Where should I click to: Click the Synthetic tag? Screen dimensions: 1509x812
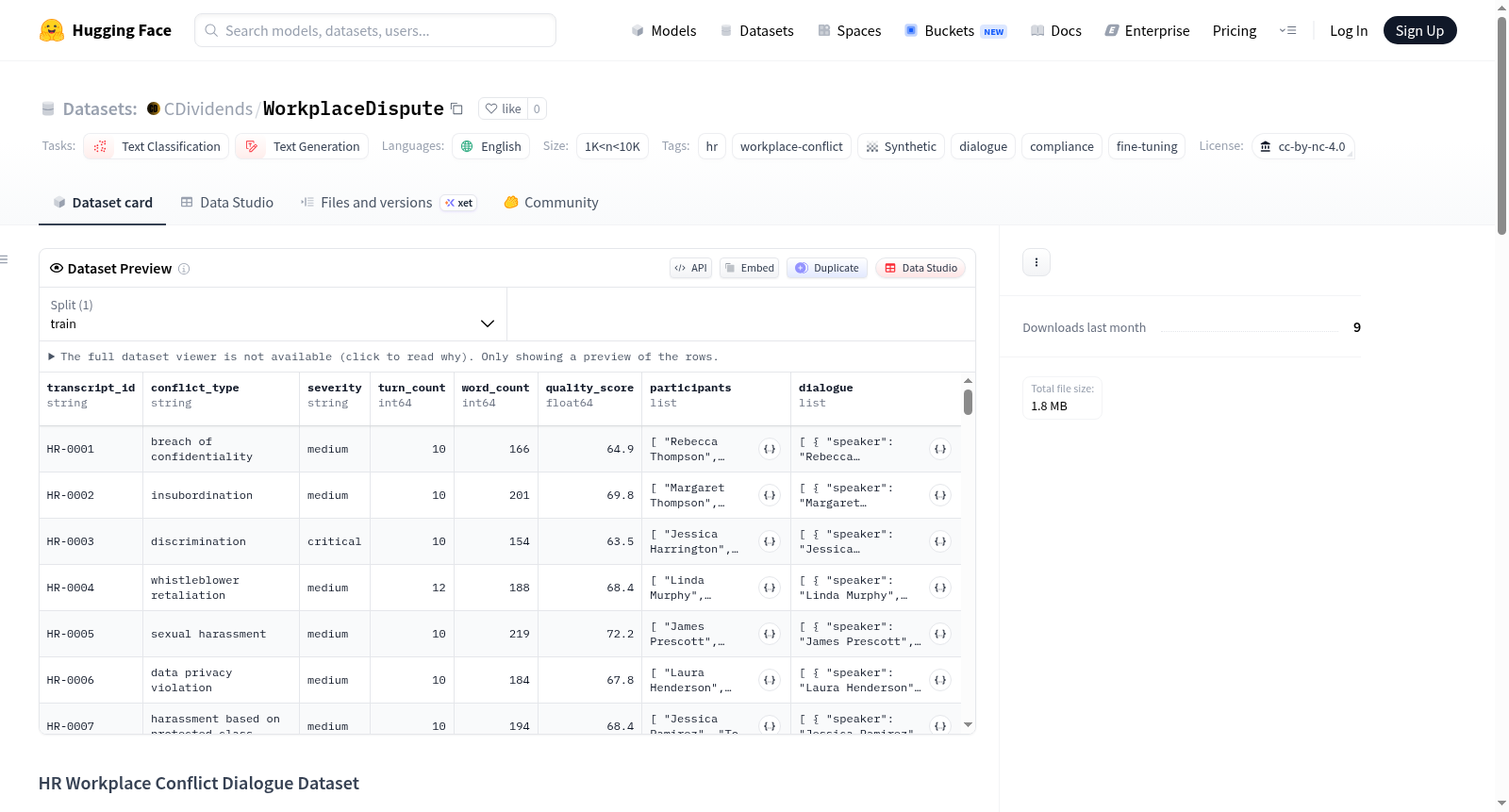tap(901, 146)
